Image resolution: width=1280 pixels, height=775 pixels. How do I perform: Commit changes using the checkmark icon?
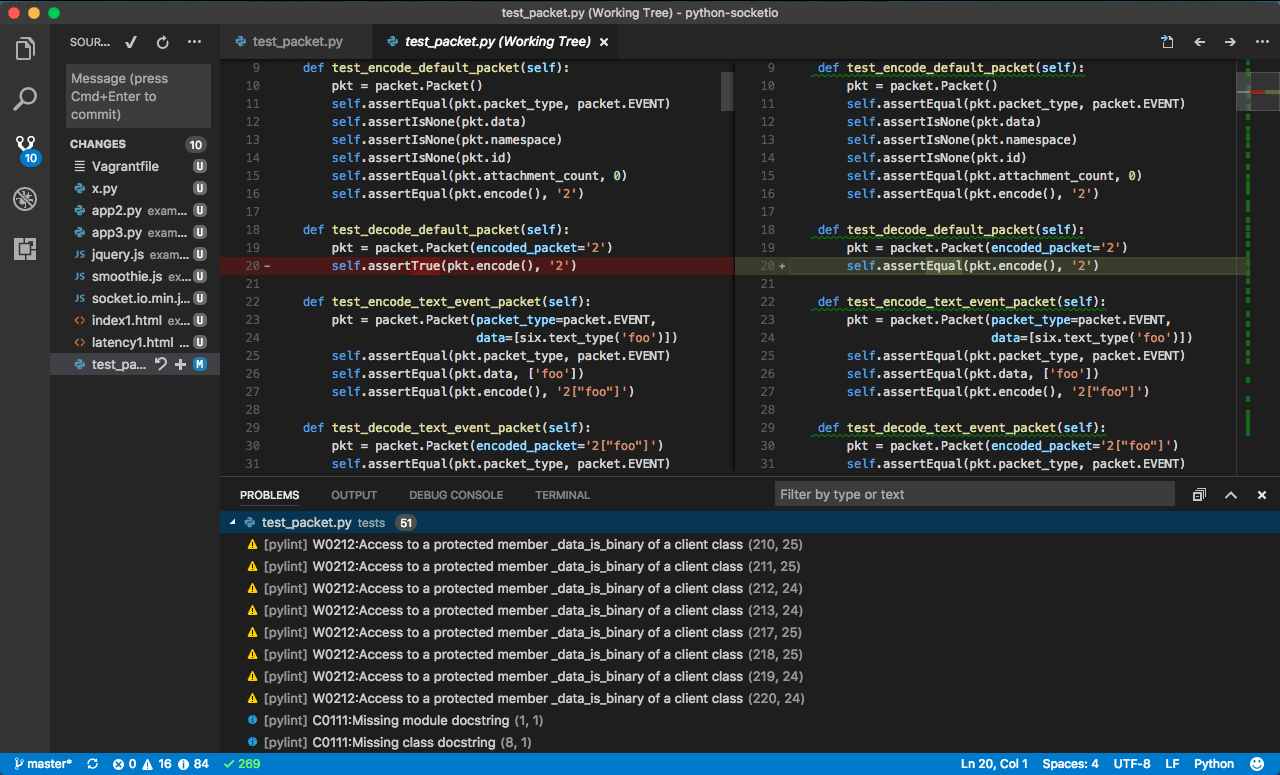[130, 42]
